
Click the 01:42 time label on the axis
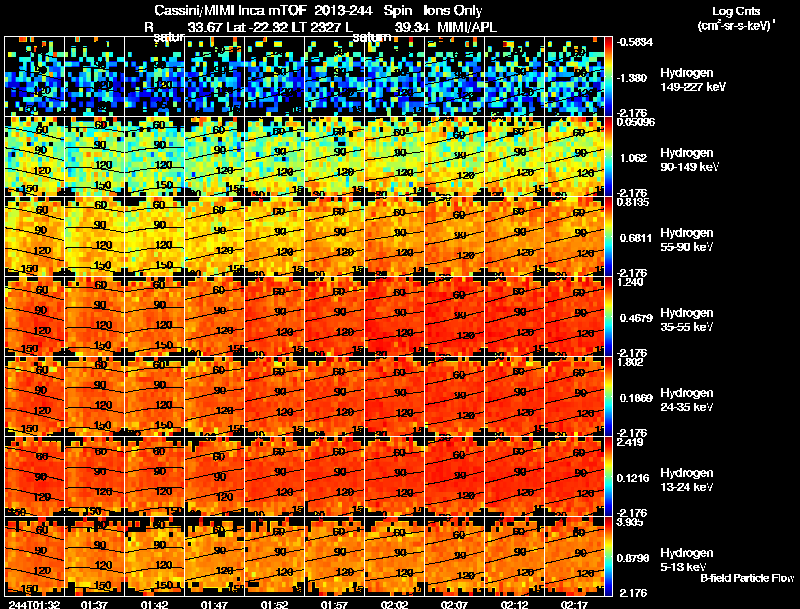point(154,604)
